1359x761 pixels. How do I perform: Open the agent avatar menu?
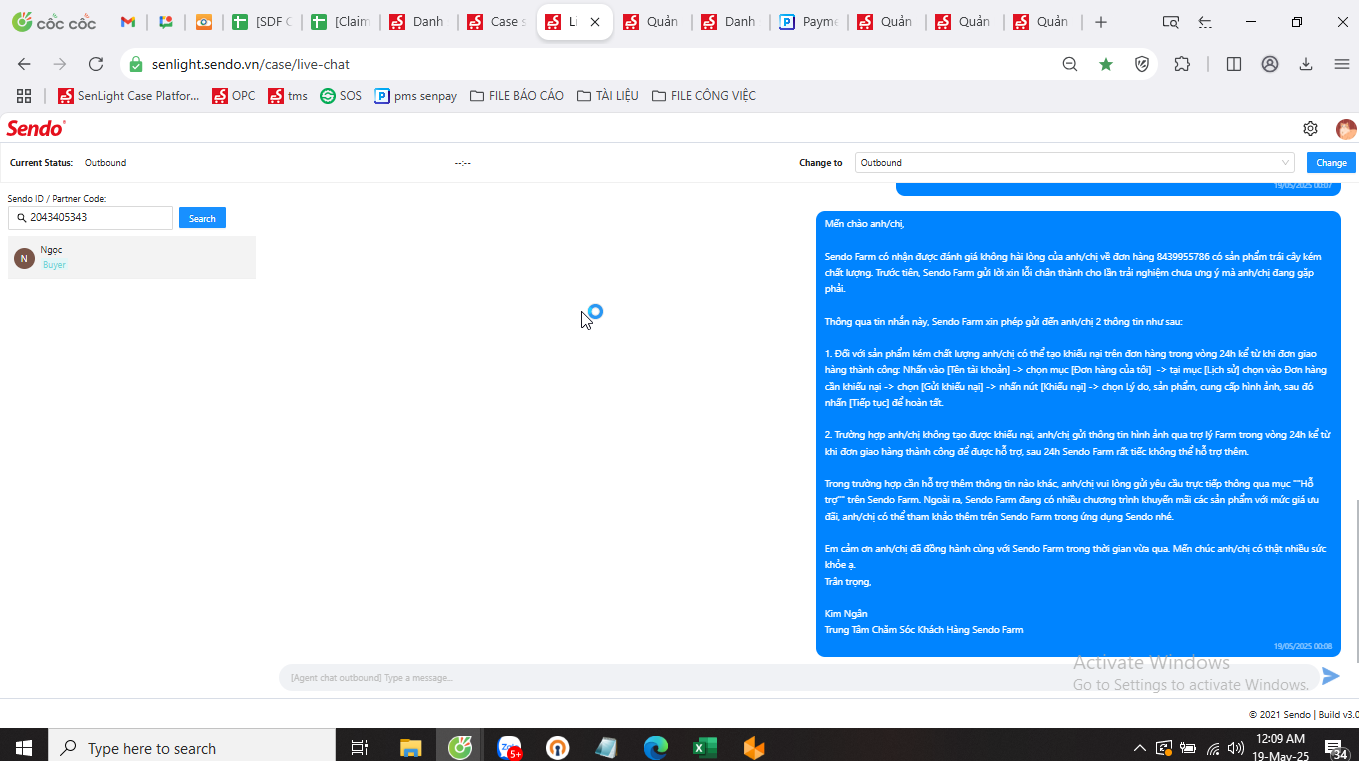click(1346, 129)
